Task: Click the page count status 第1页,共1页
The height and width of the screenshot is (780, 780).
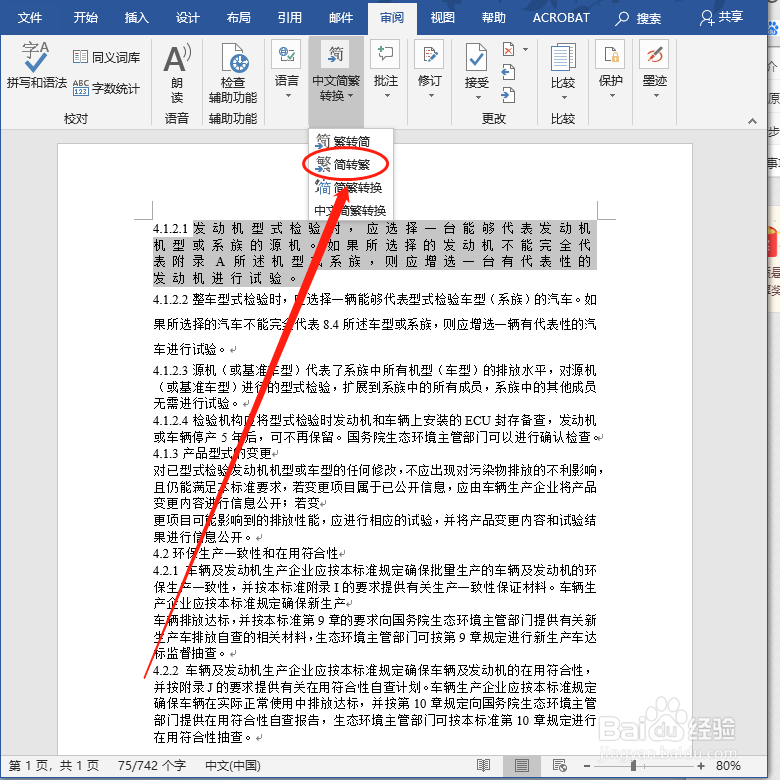Action: point(54,766)
